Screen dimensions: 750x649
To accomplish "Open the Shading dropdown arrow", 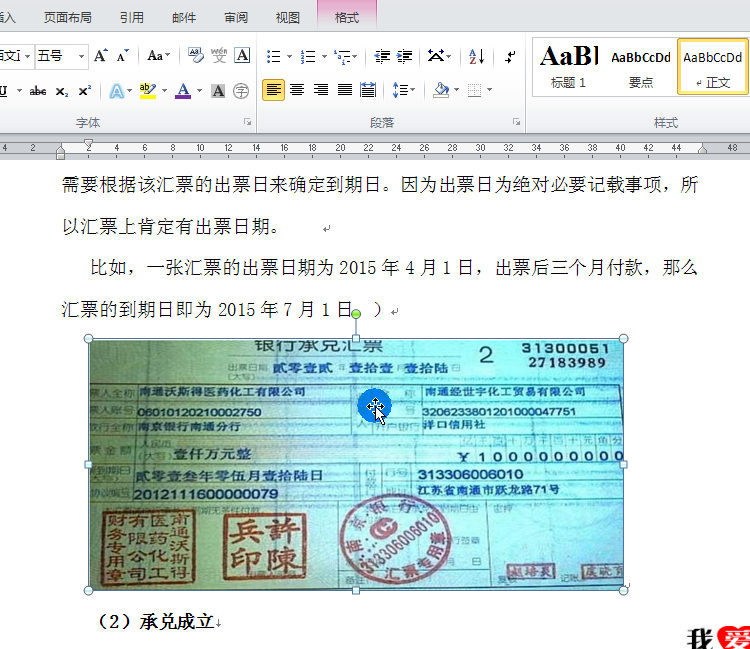I will [x=456, y=90].
